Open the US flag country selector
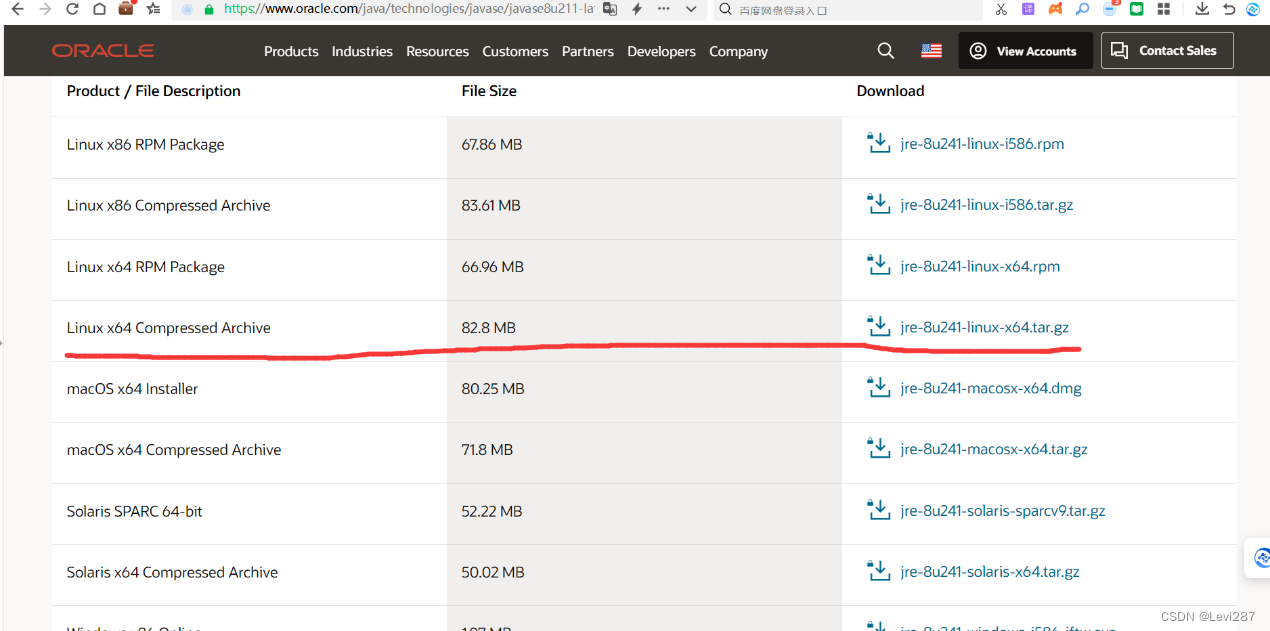The width and height of the screenshot is (1270, 631). [931, 50]
